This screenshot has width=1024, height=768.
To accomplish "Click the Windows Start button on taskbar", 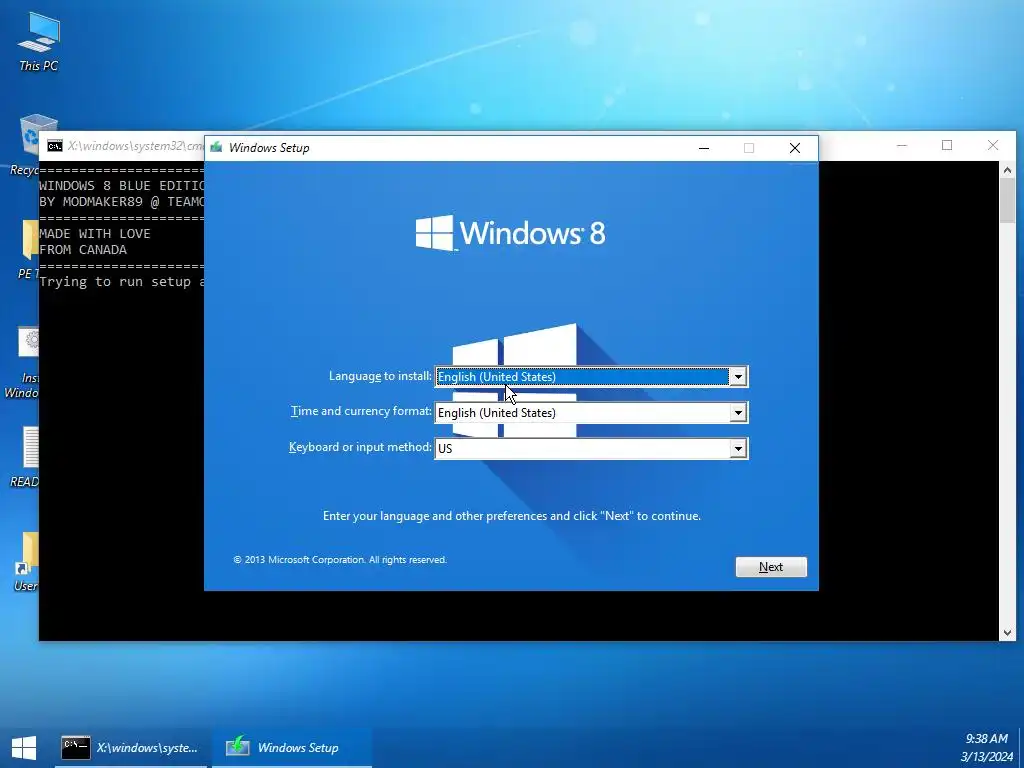I will click(x=24, y=748).
